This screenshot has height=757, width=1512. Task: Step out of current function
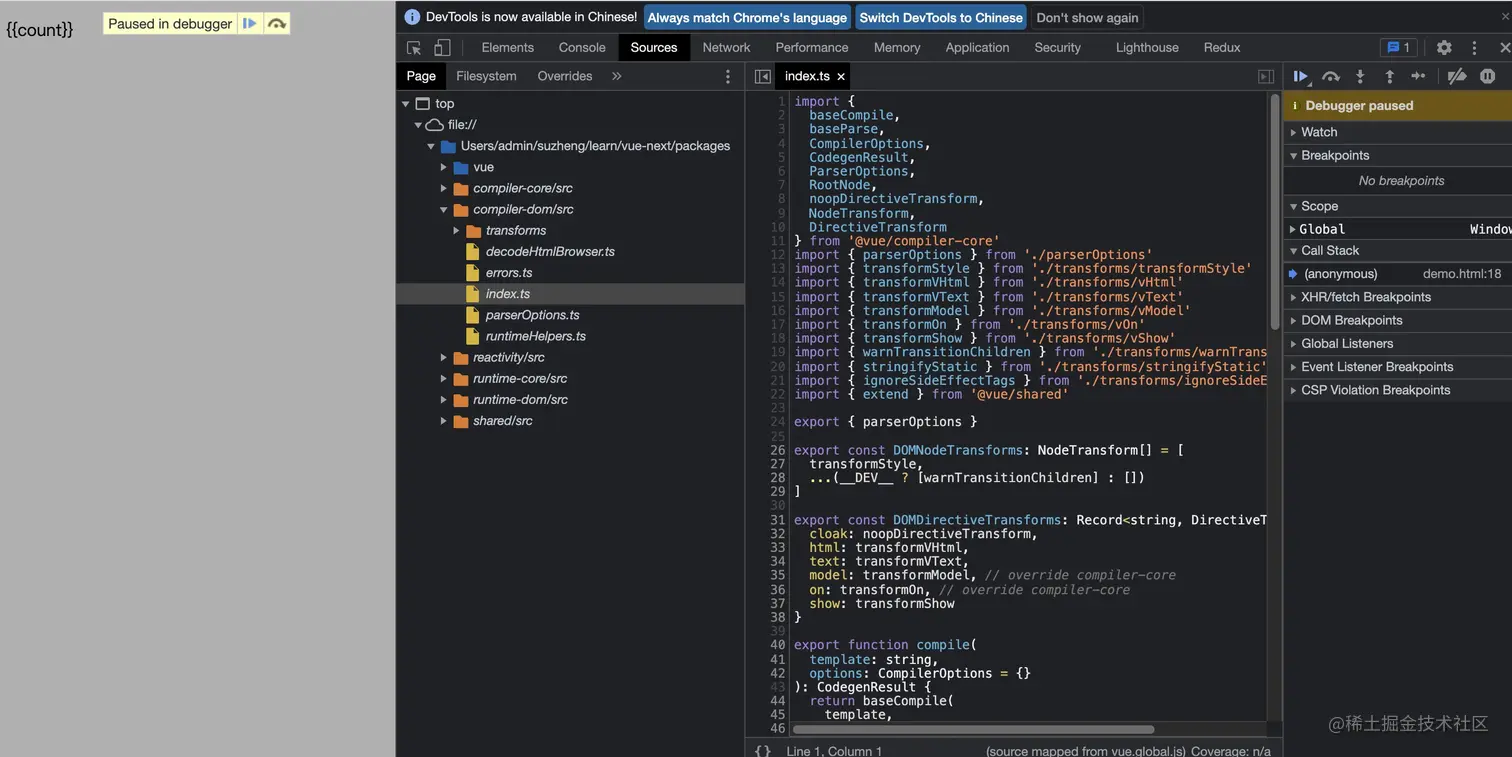coord(1389,76)
